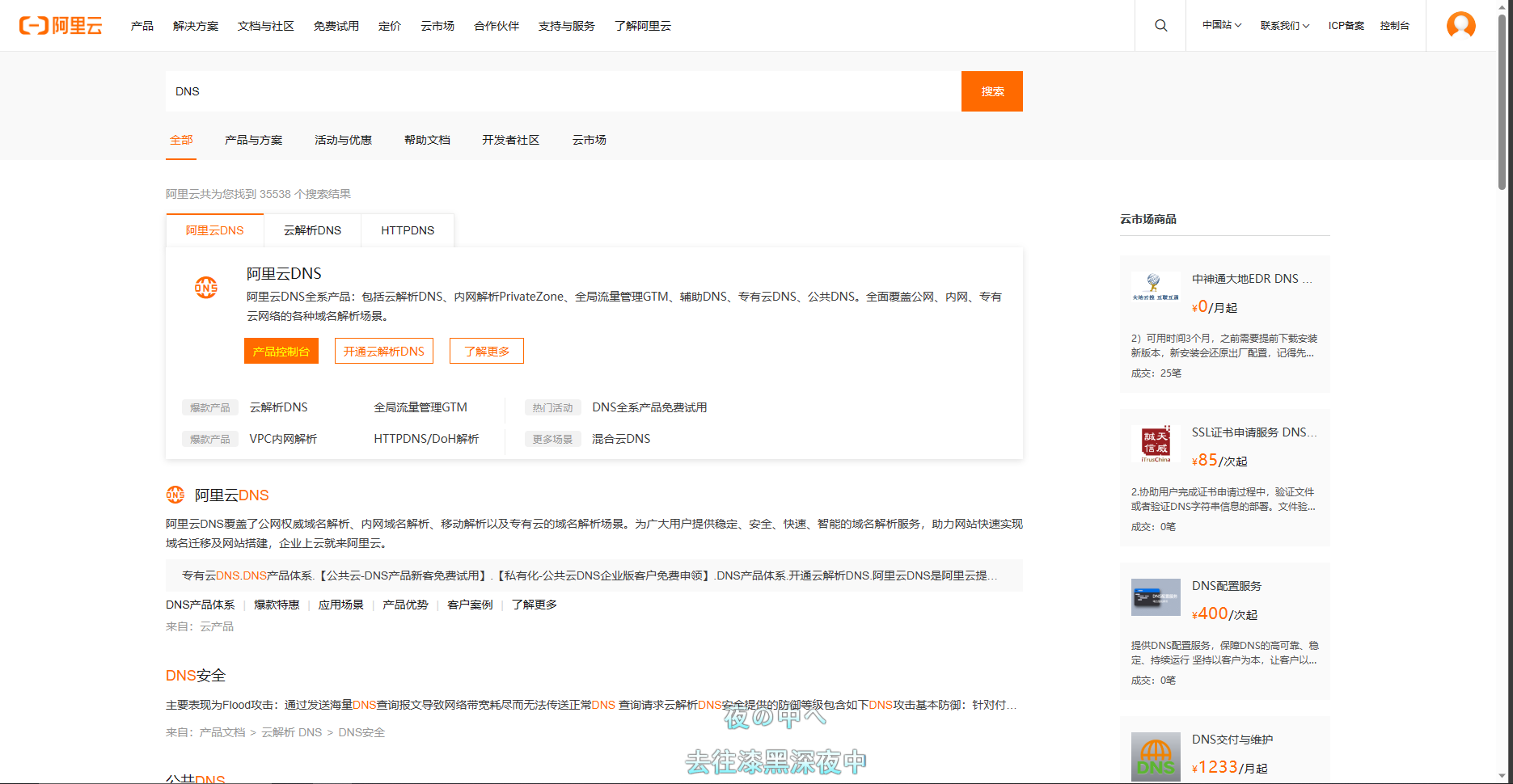Open the 合作伙伴 menu
Viewport: 1513px width, 784px height.
coord(497,26)
